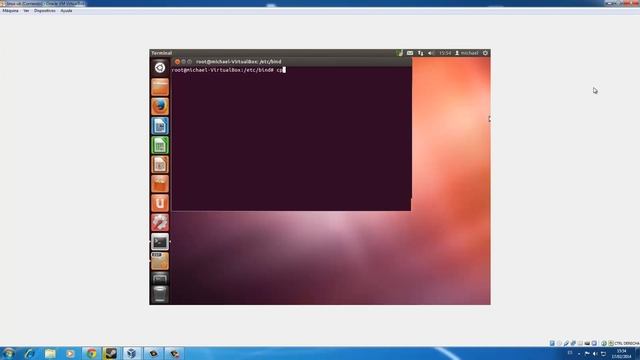640x360 pixels.
Task: Open the Máquina menu in VirtualBox
Action: point(11,11)
